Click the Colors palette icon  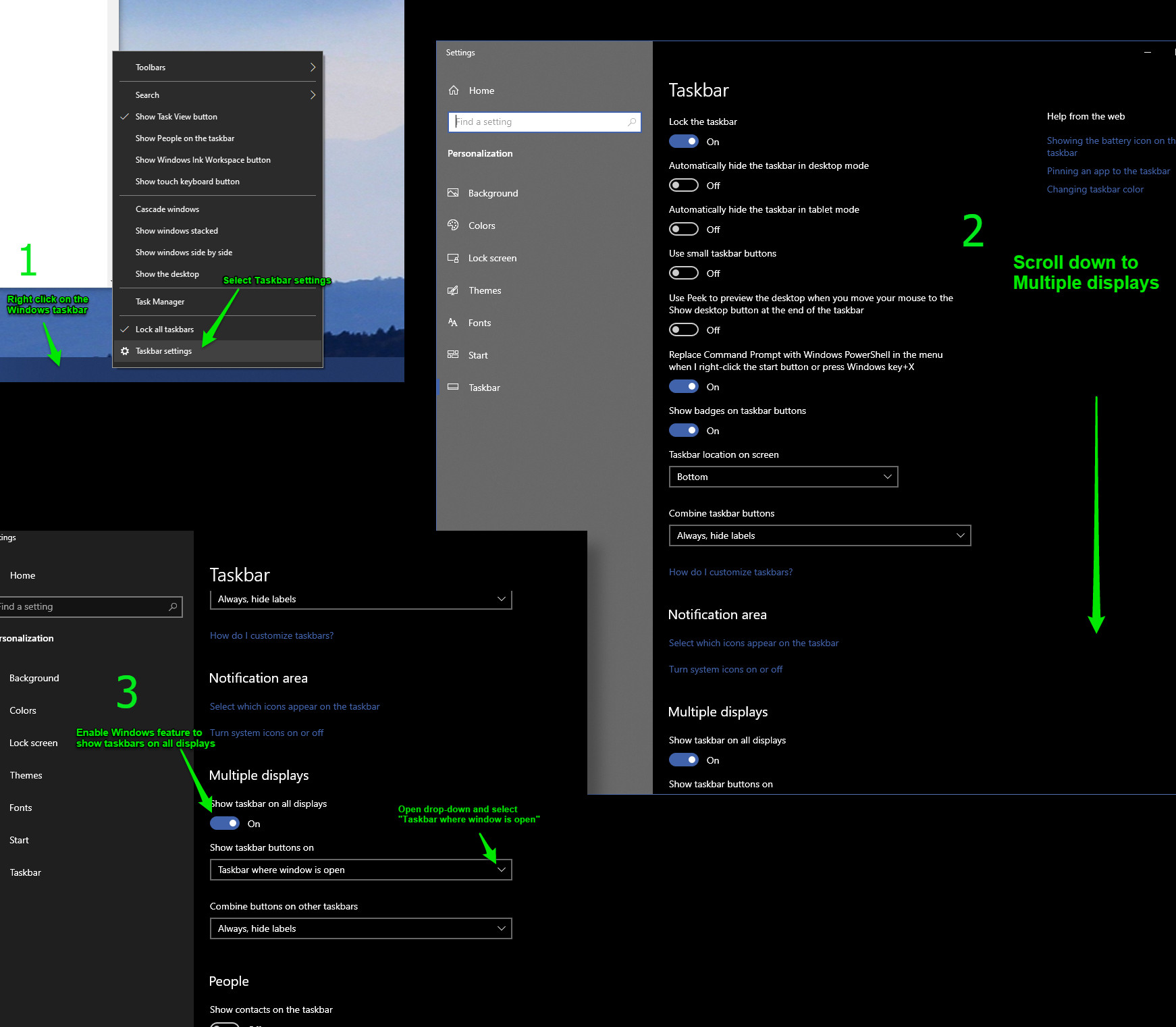click(x=453, y=226)
